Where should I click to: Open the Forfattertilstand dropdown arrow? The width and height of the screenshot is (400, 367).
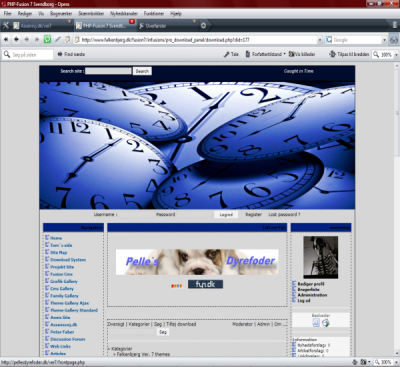click(284, 54)
